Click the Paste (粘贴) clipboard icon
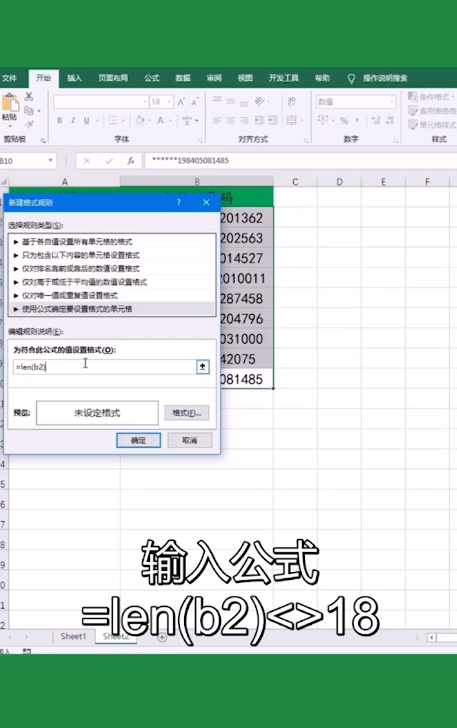Image resolution: width=457 pixels, height=728 pixels. coord(10,104)
